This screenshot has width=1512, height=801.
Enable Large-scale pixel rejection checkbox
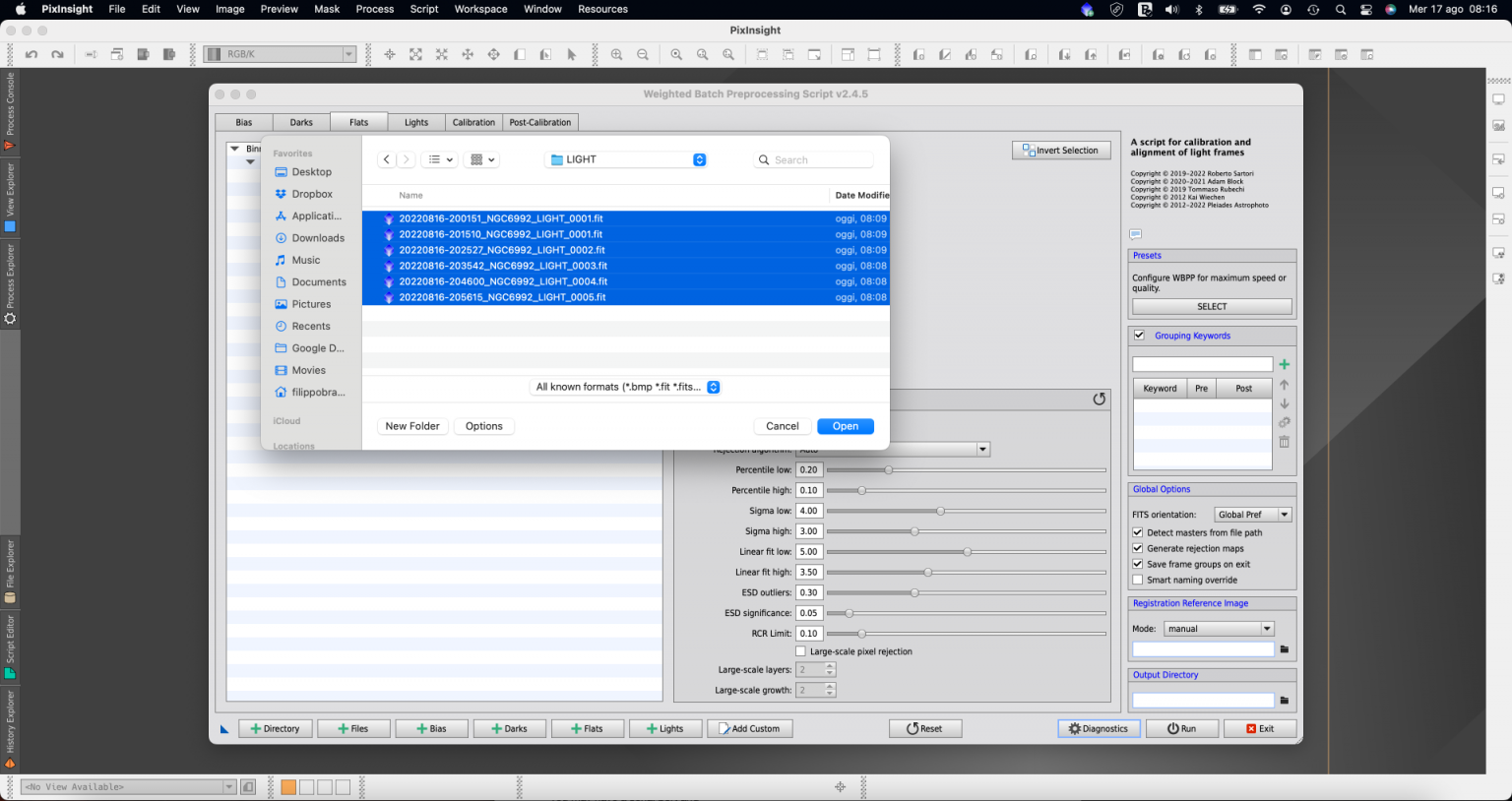[800, 651]
